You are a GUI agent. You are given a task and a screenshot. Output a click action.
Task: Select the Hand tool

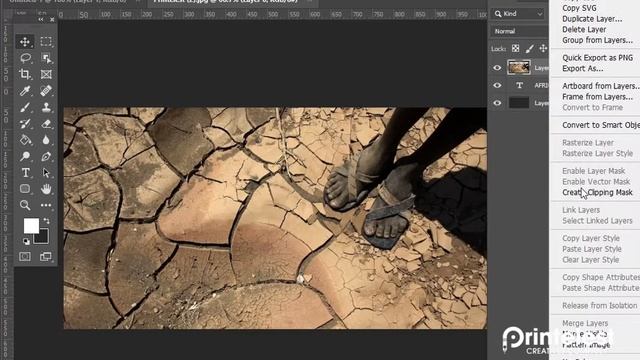click(x=46, y=189)
